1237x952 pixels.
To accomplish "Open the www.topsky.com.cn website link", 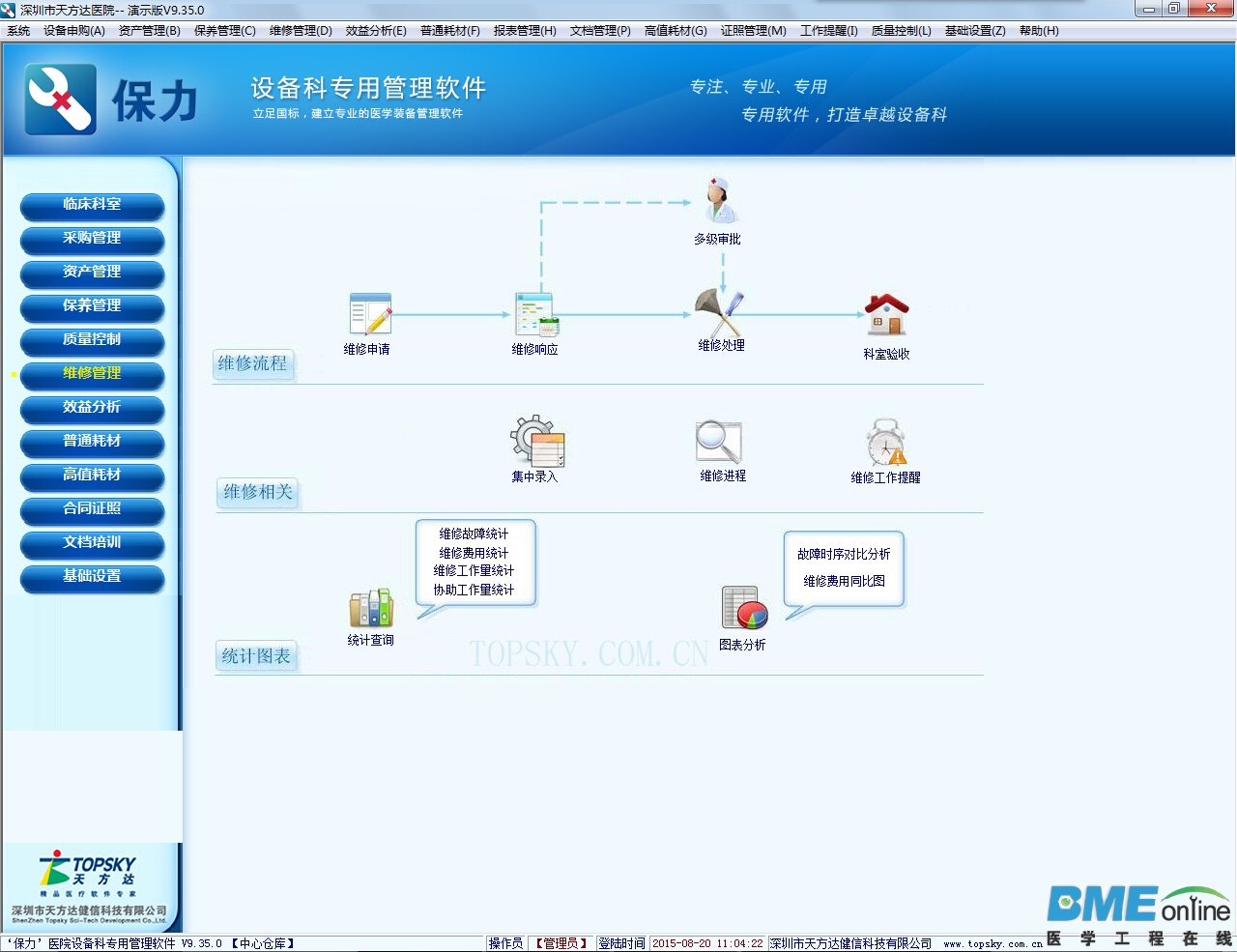I will coord(991,943).
